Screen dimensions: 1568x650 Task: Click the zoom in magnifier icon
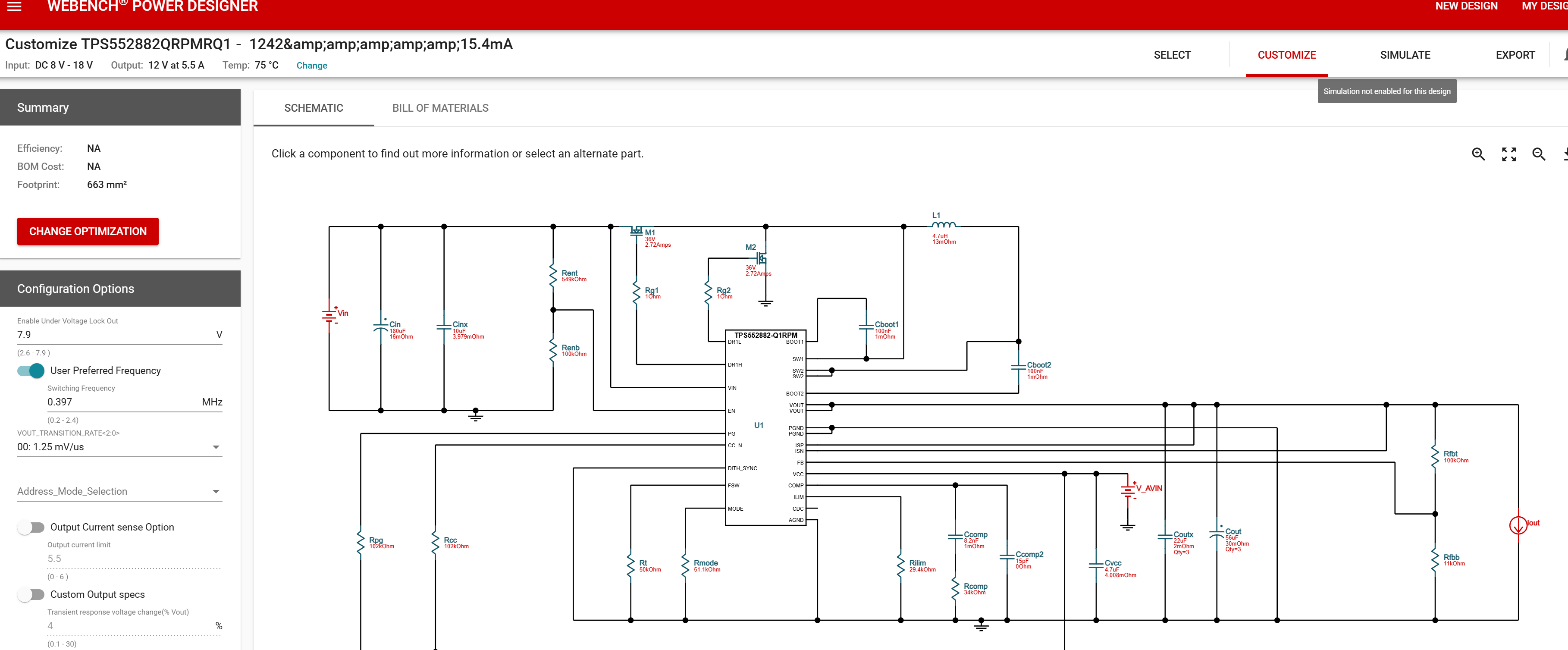(1478, 154)
